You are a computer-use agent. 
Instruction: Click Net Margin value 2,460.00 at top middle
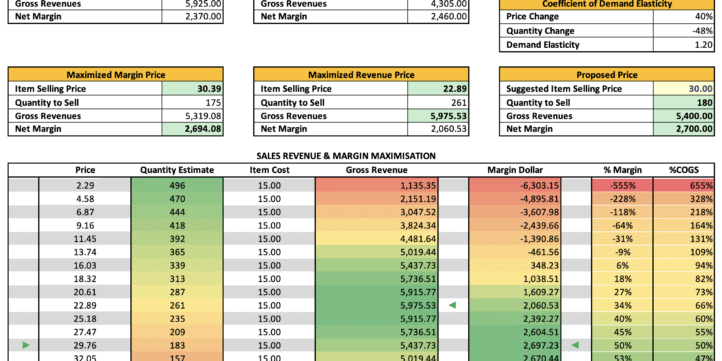[x=438, y=17]
